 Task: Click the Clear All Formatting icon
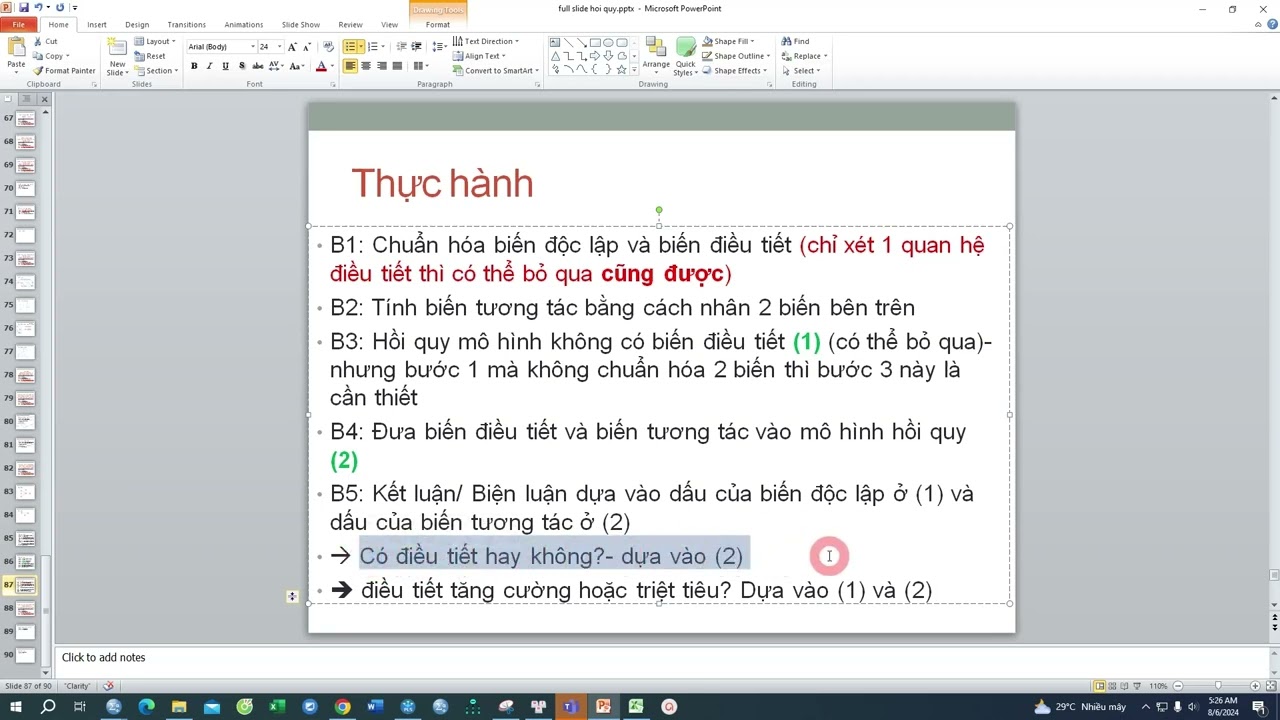click(x=329, y=47)
